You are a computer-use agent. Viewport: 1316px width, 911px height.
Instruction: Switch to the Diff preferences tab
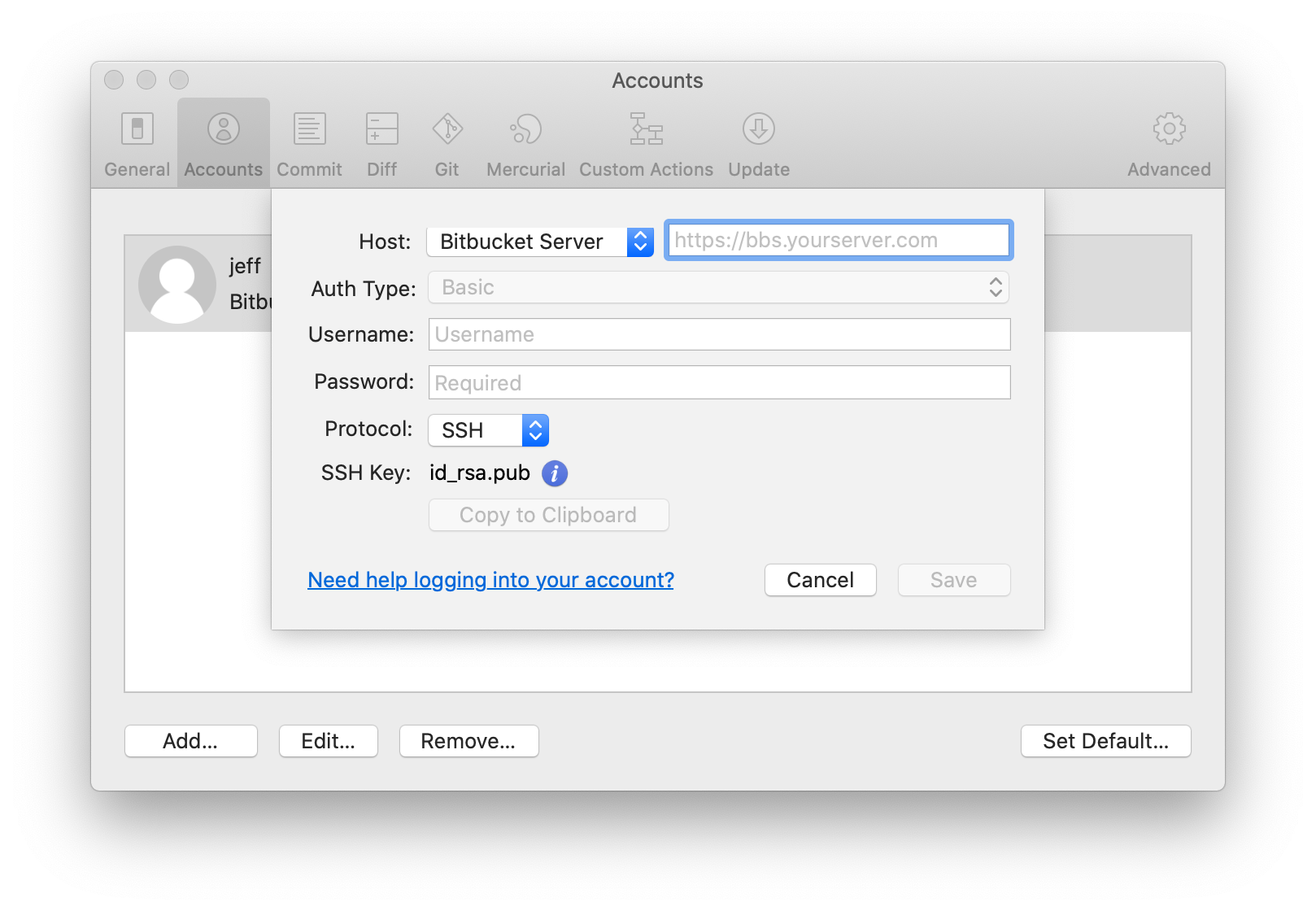(381, 145)
